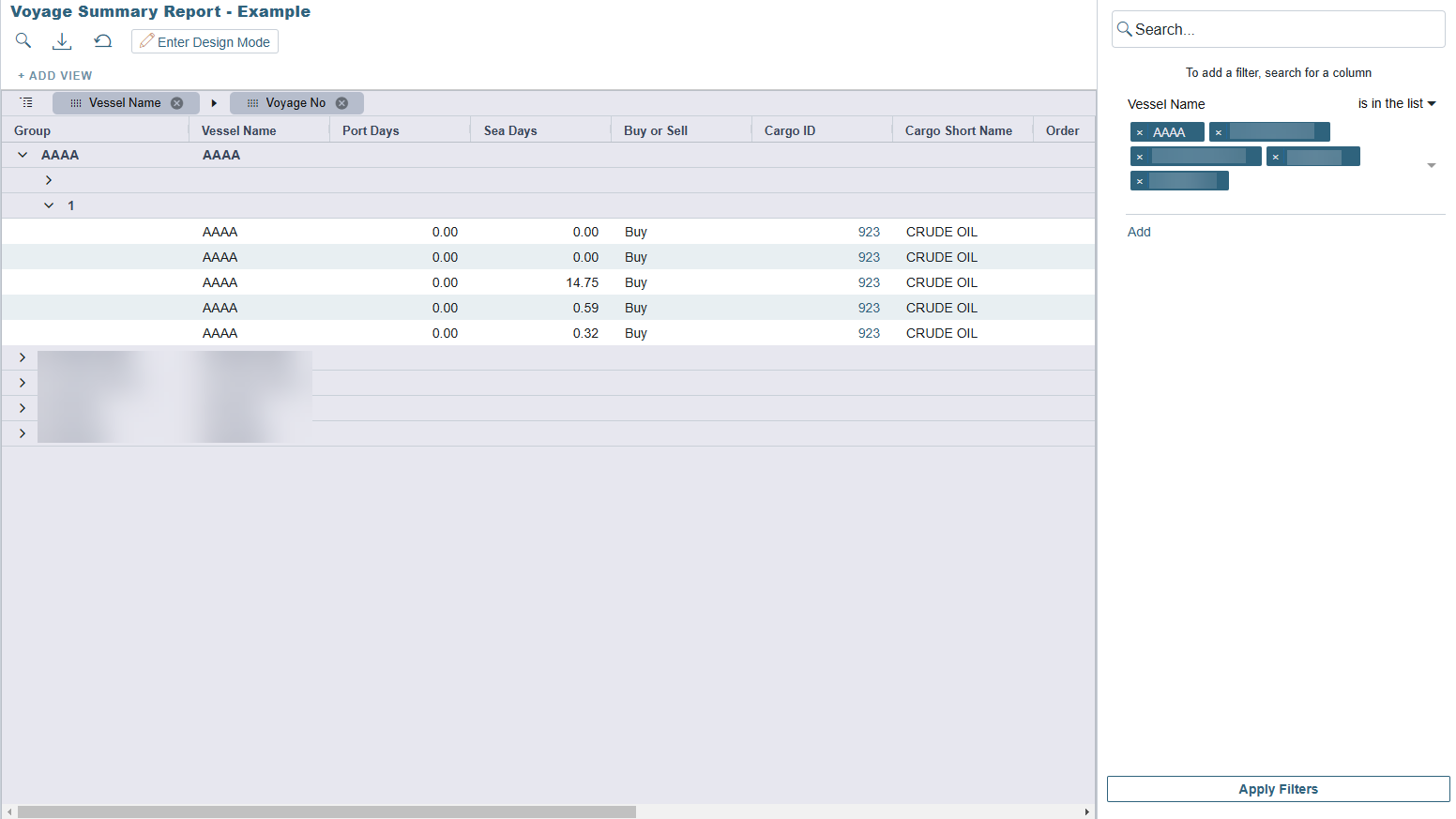This screenshot has width=1456, height=819.
Task: Expand the blank voyage row under AAAA
Action: [49, 180]
